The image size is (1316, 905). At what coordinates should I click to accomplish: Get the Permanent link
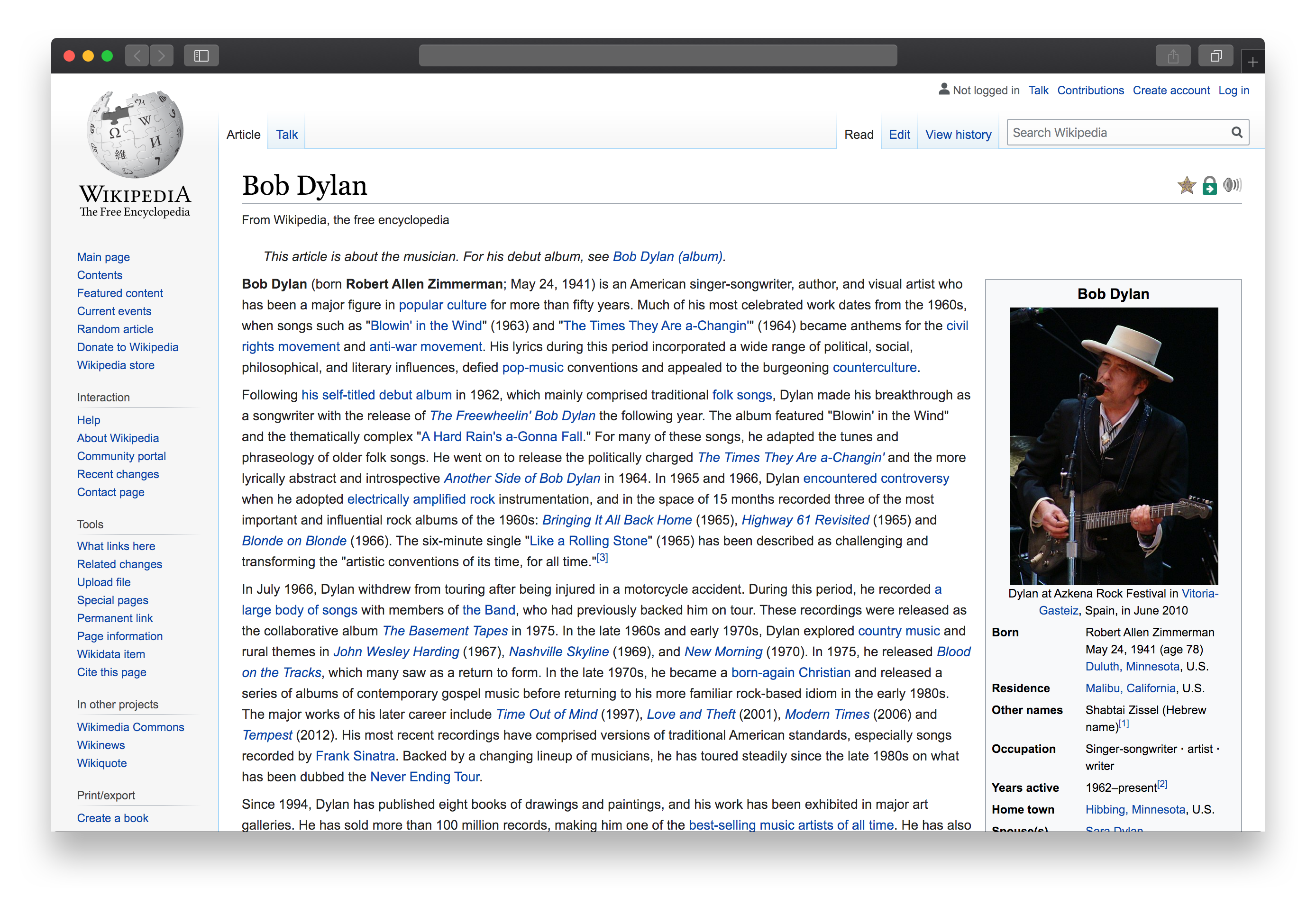(115, 618)
